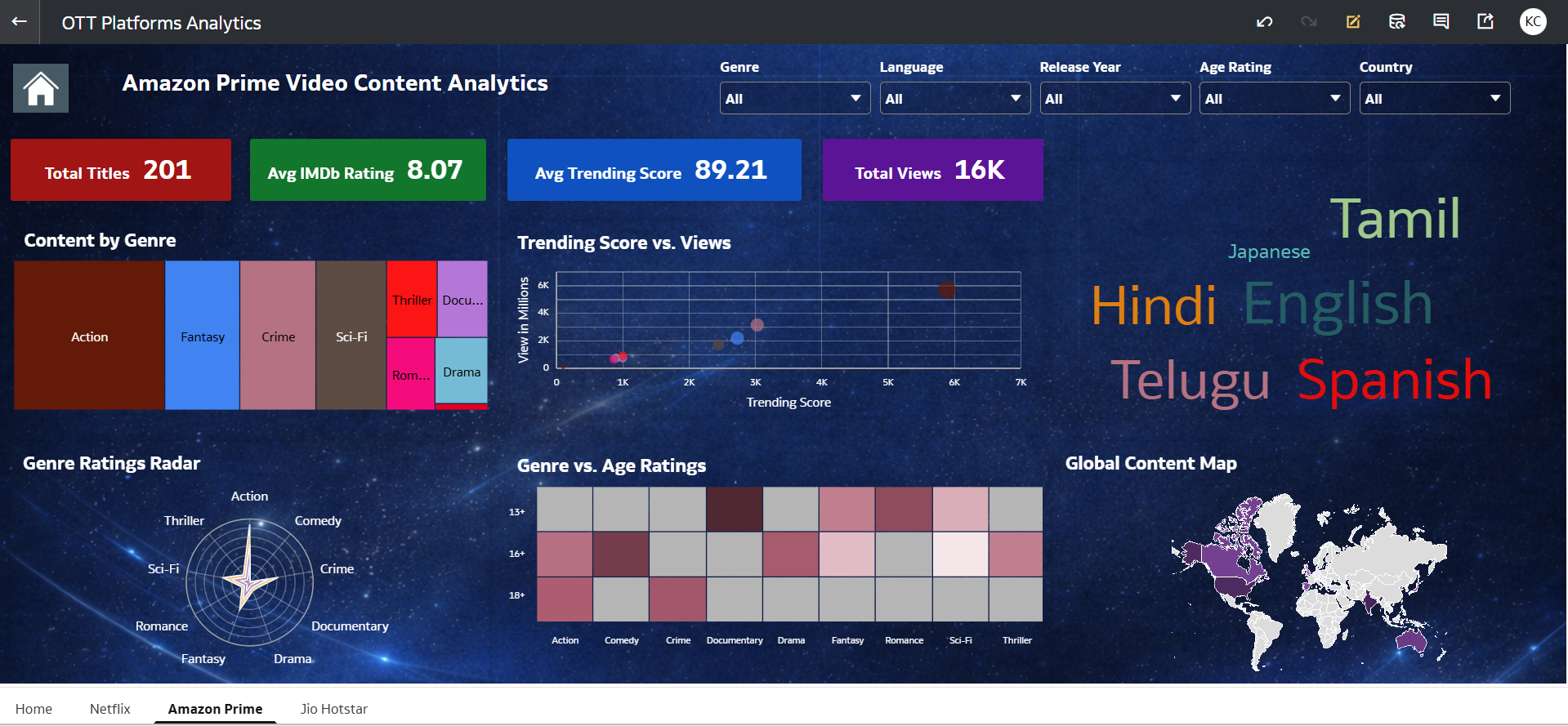Viewport: 1568px width, 726px height.
Task: Select the Action block in the treemap
Action: [89, 336]
